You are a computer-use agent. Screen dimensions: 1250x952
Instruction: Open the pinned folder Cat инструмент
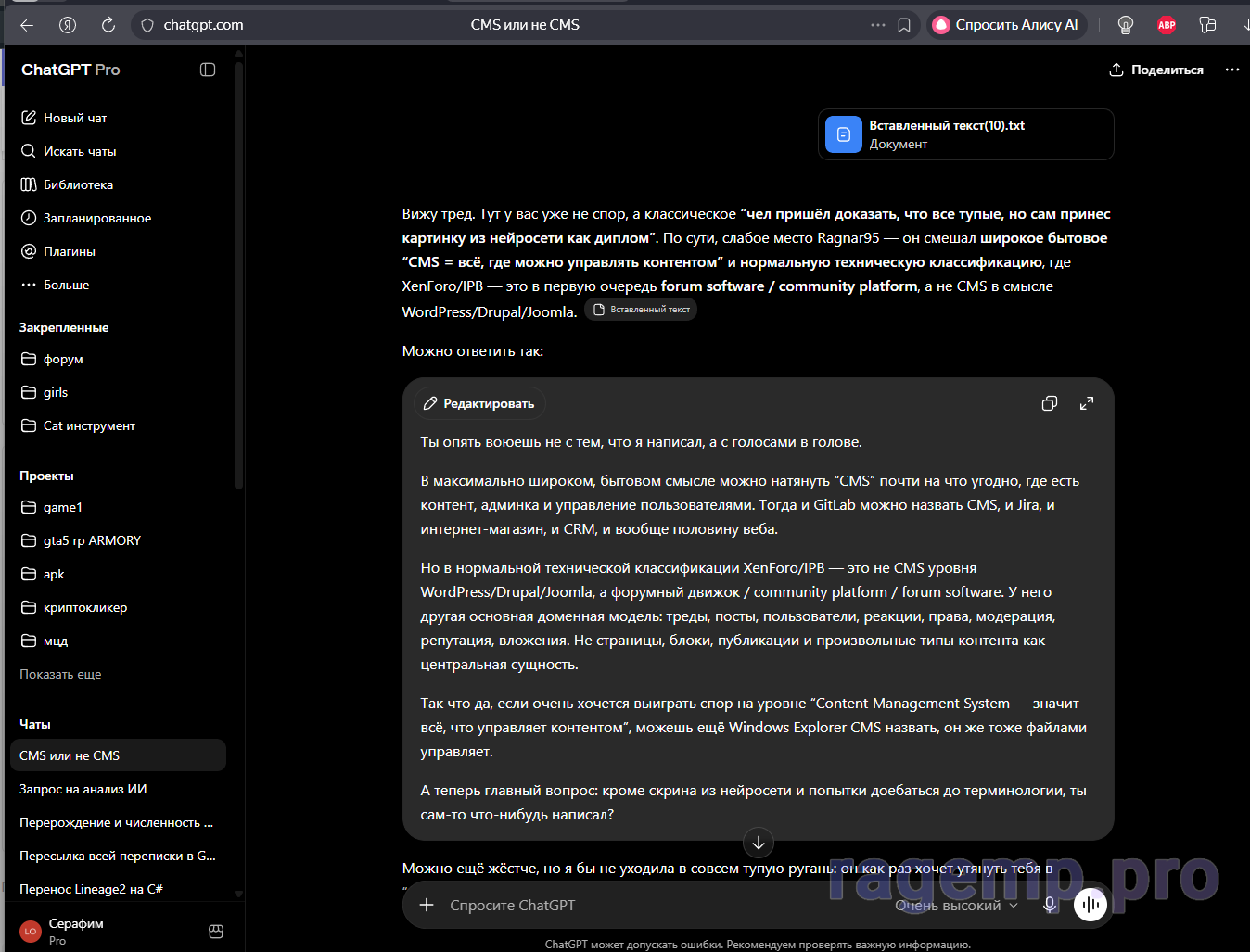(118, 425)
